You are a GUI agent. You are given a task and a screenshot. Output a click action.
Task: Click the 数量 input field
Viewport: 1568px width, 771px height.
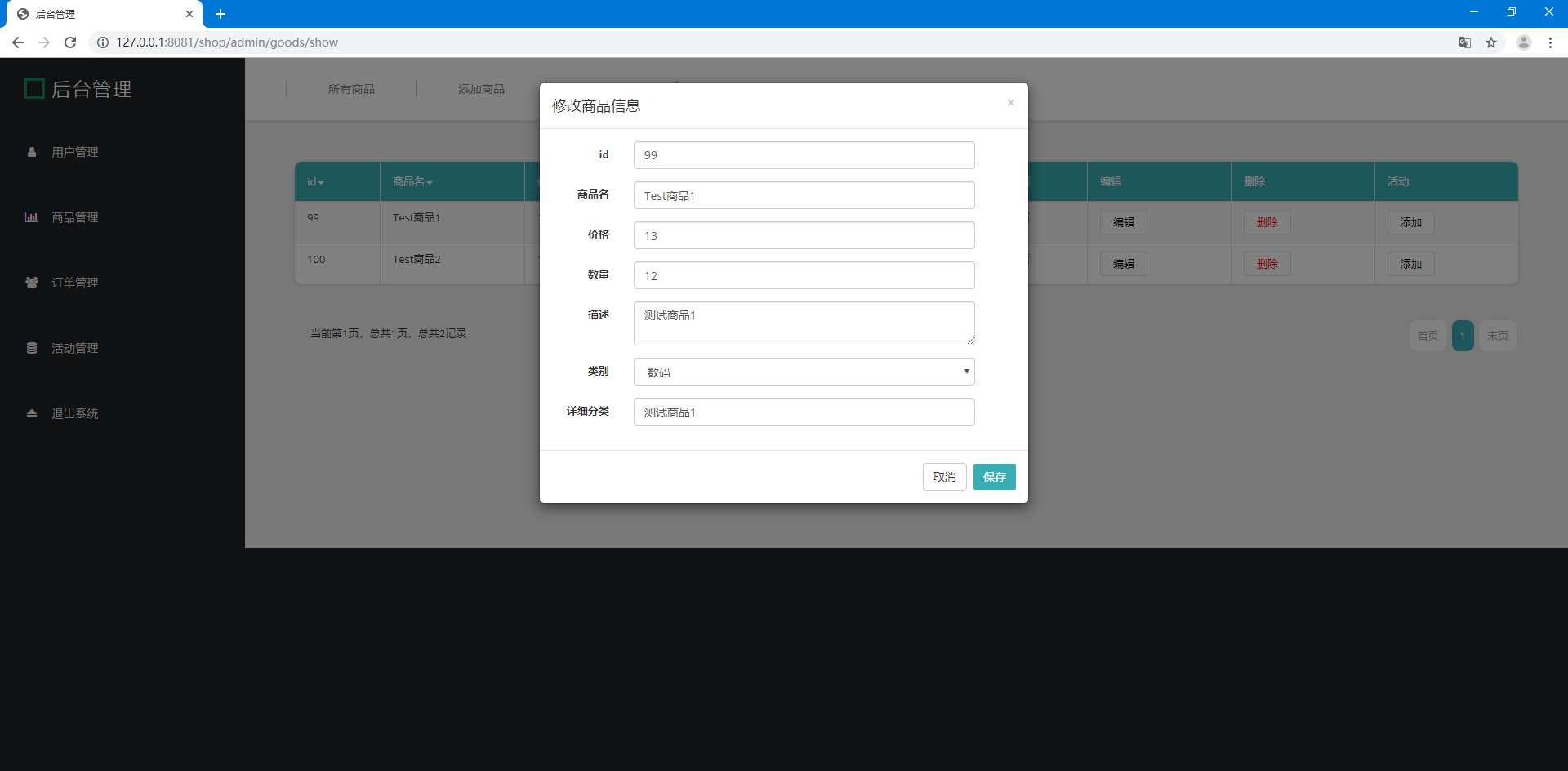click(x=804, y=275)
